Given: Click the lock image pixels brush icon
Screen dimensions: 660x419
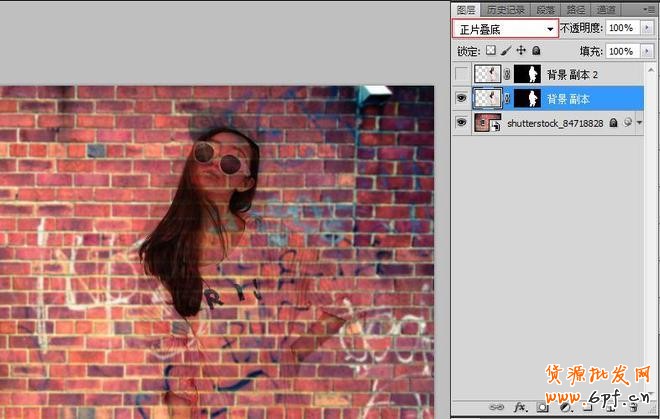Looking at the screenshot, I should click(505, 50).
